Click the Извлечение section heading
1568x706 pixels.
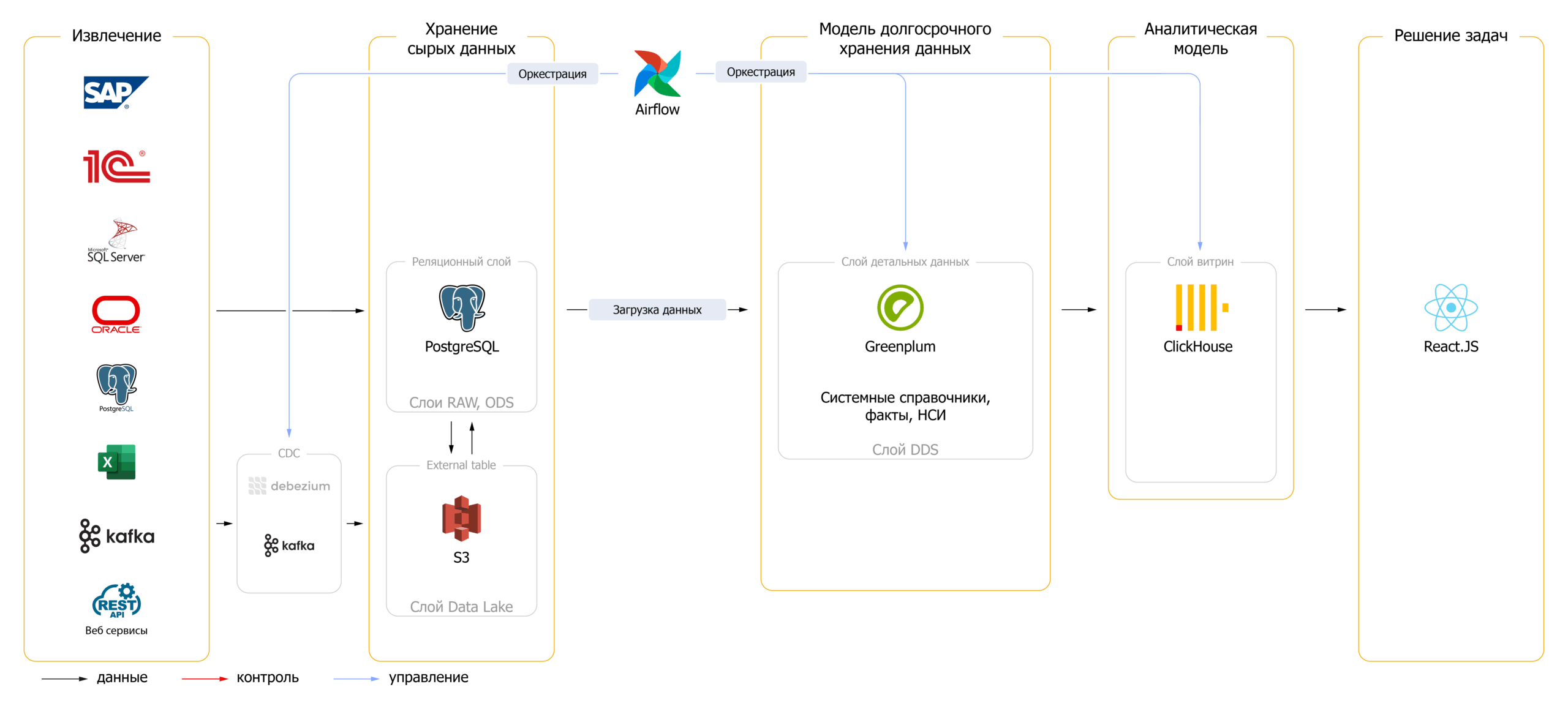pos(116,36)
